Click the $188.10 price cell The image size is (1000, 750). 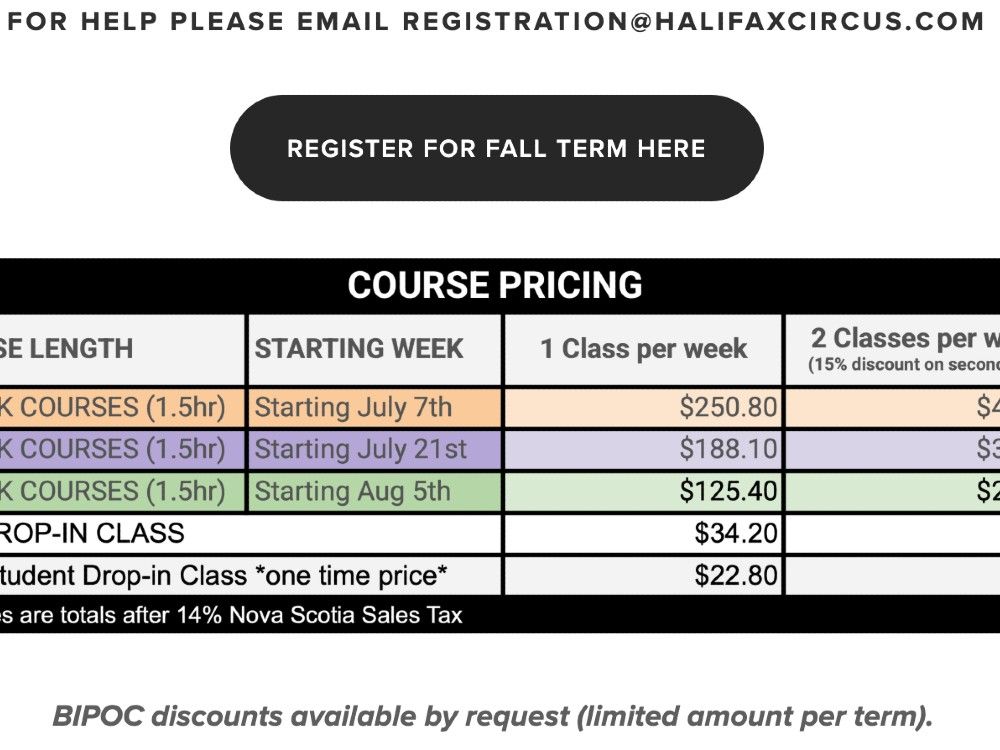[x=728, y=449]
